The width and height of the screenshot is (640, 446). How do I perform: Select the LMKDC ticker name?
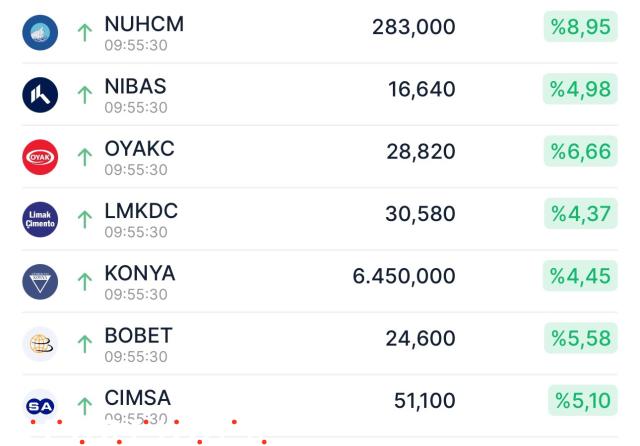pyautogui.click(x=141, y=211)
